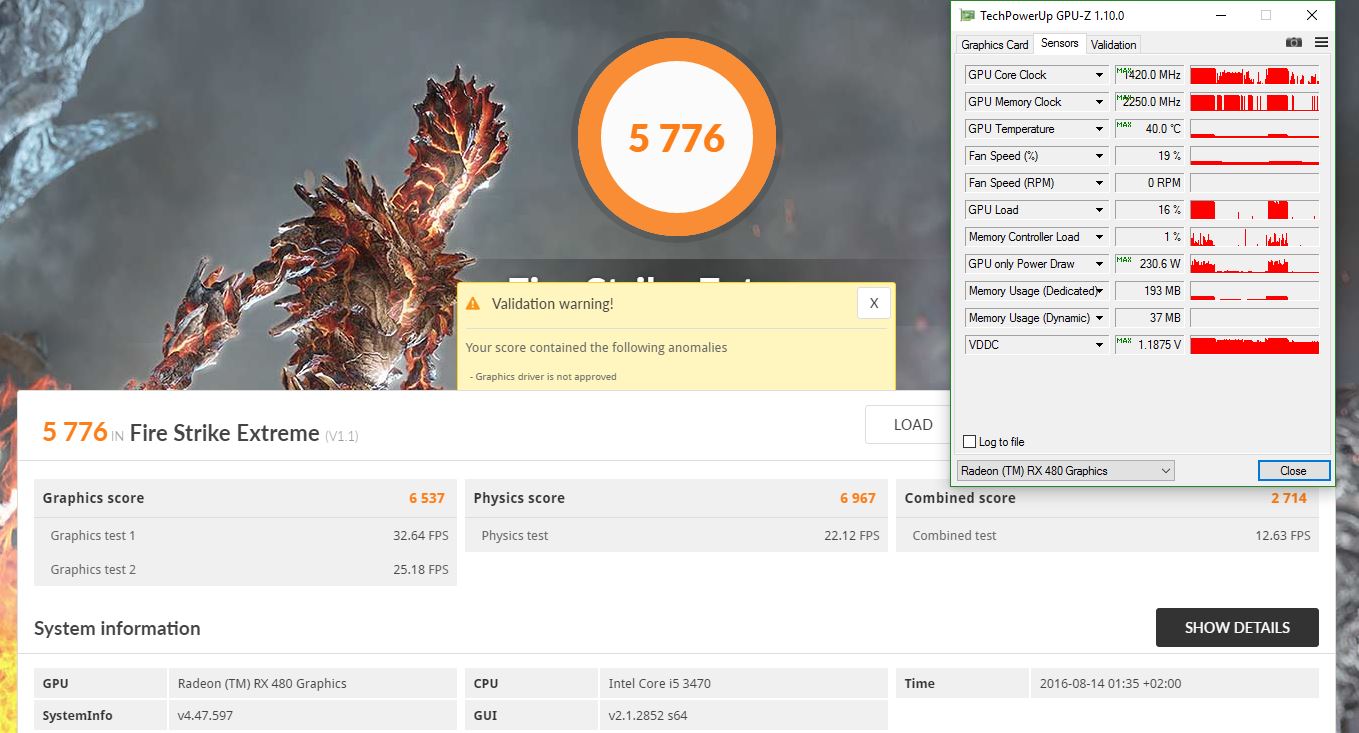Click the GUI version v2.1.2852 s64
Screen dimensions: 1359x733
coord(648,716)
